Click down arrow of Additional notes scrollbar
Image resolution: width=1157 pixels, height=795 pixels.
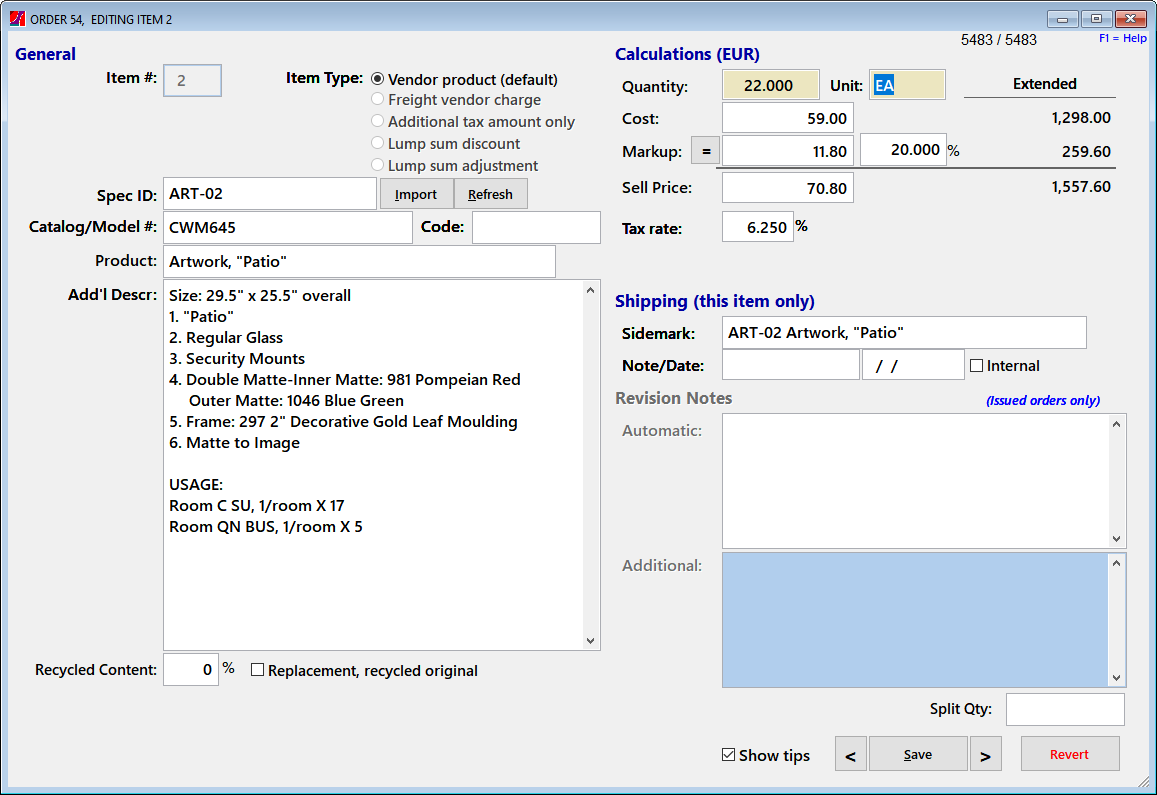pyautogui.click(x=1116, y=677)
